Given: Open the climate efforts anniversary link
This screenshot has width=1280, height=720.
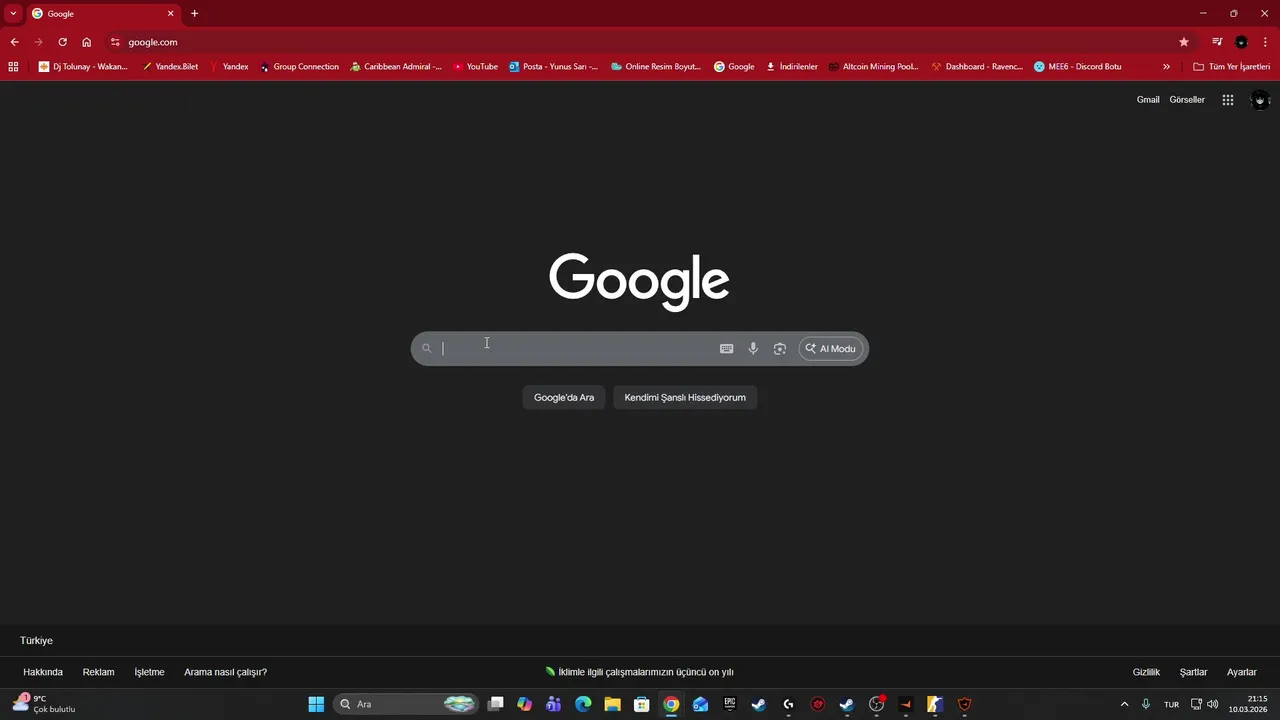Looking at the screenshot, I should click(x=640, y=672).
